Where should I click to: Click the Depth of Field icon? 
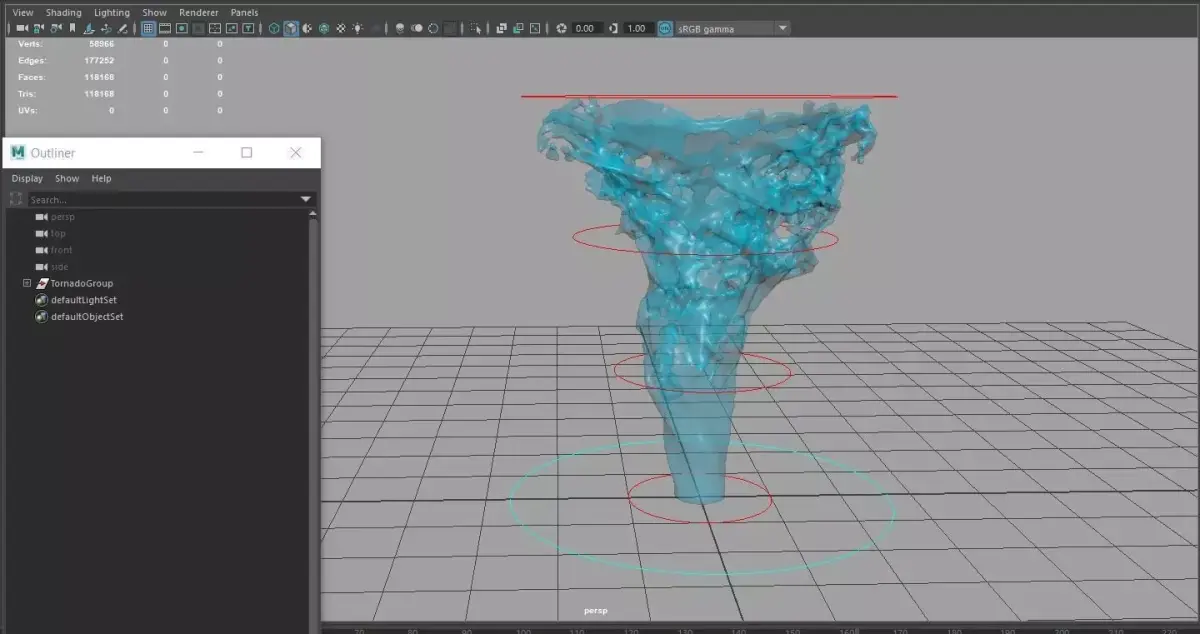tap(450, 28)
